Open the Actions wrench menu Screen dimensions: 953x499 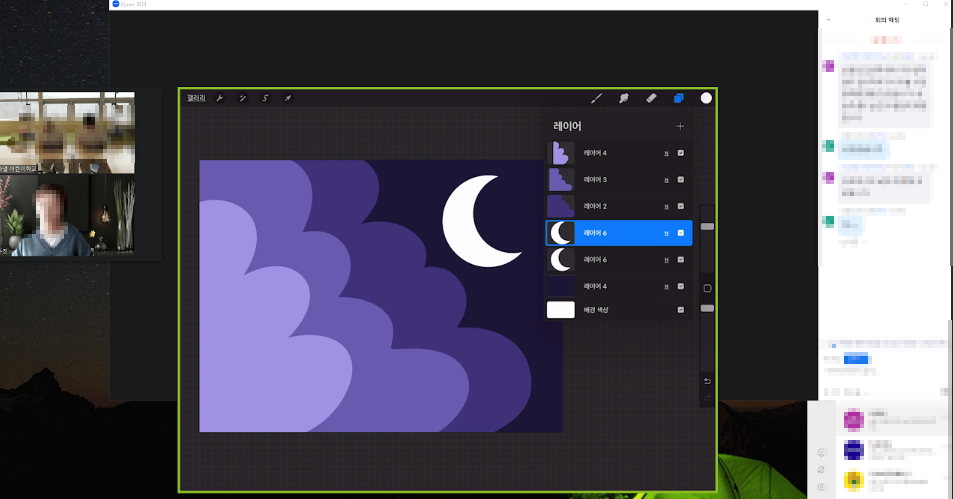[x=219, y=98]
